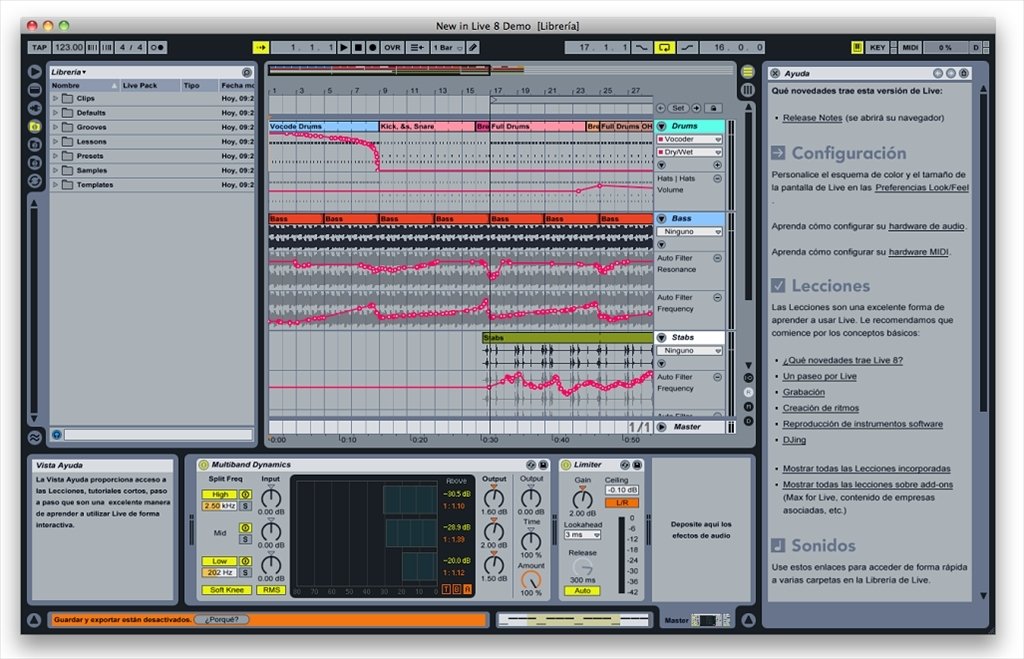Screen dimensions: 1024x659
Task: Toggle the metronome button
Action: [x=157, y=47]
